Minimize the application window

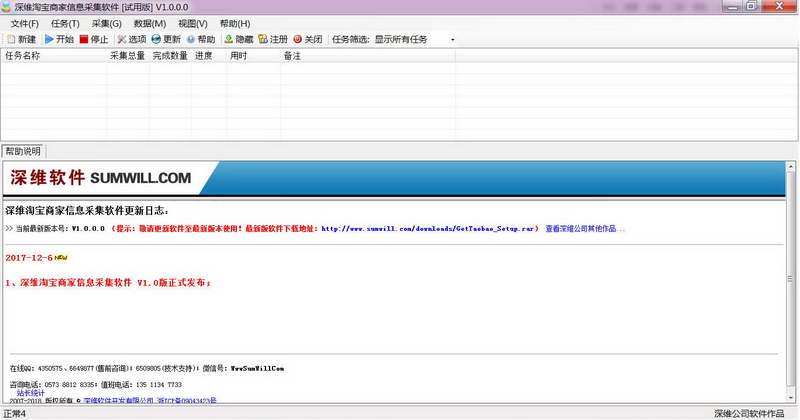(x=733, y=7)
